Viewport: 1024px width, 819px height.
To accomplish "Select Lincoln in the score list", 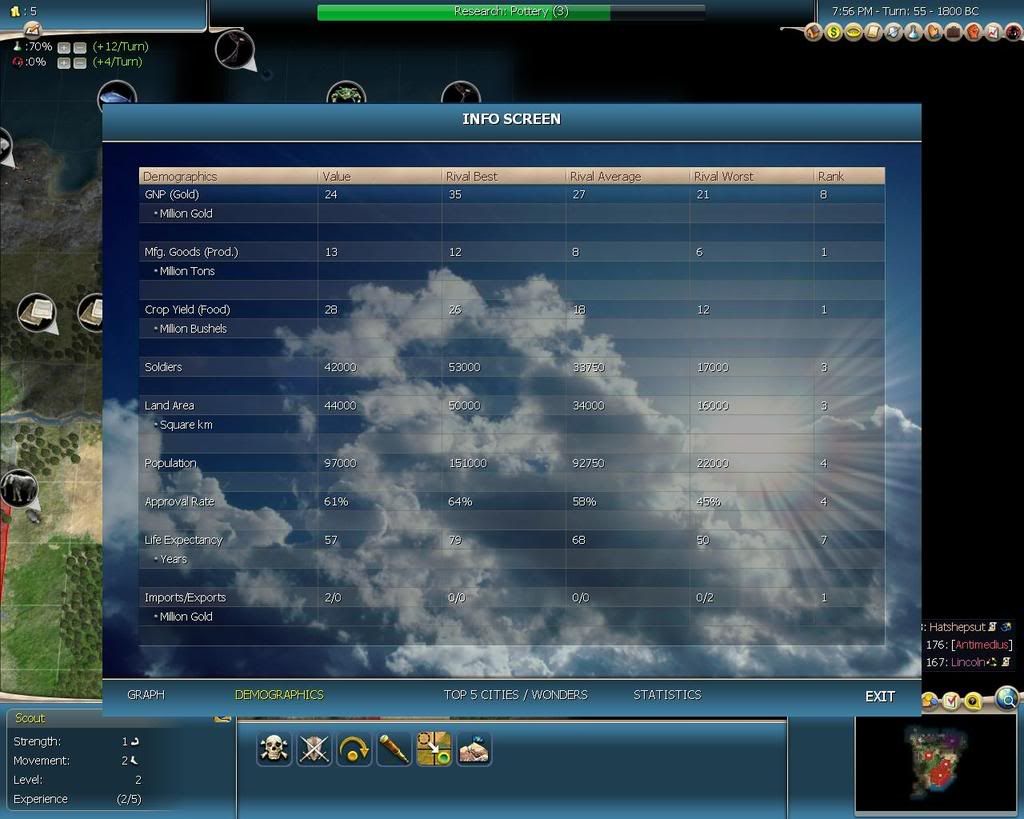I will pyautogui.click(x=967, y=662).
